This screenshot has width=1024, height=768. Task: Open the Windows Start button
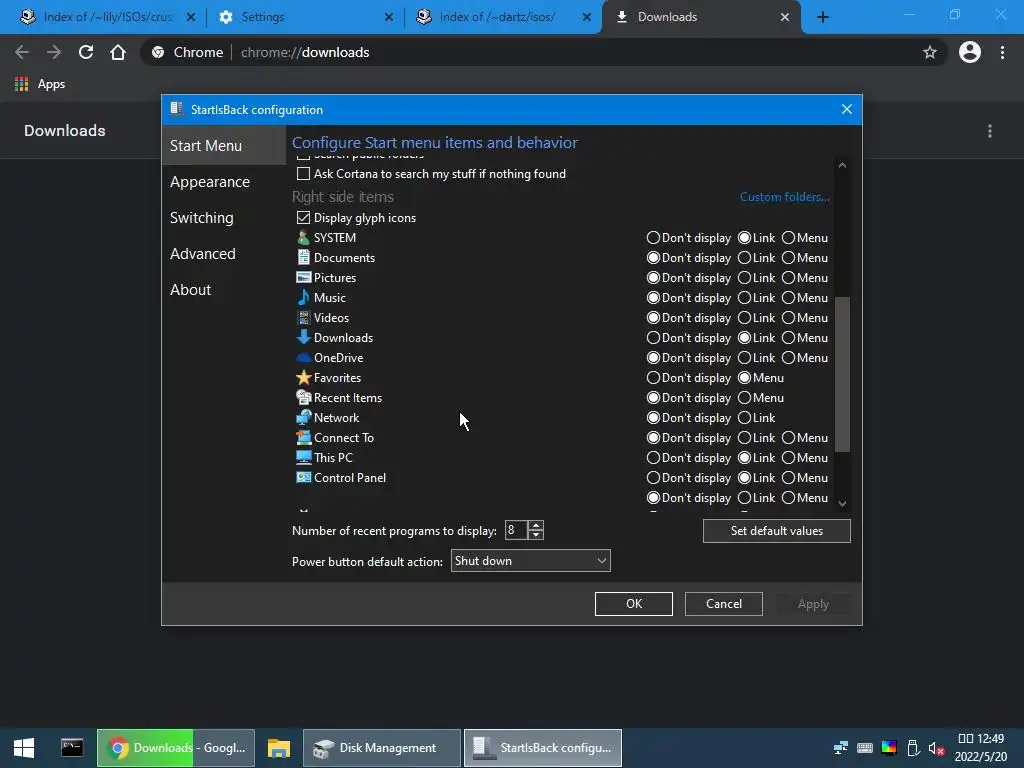click(24, 748)
